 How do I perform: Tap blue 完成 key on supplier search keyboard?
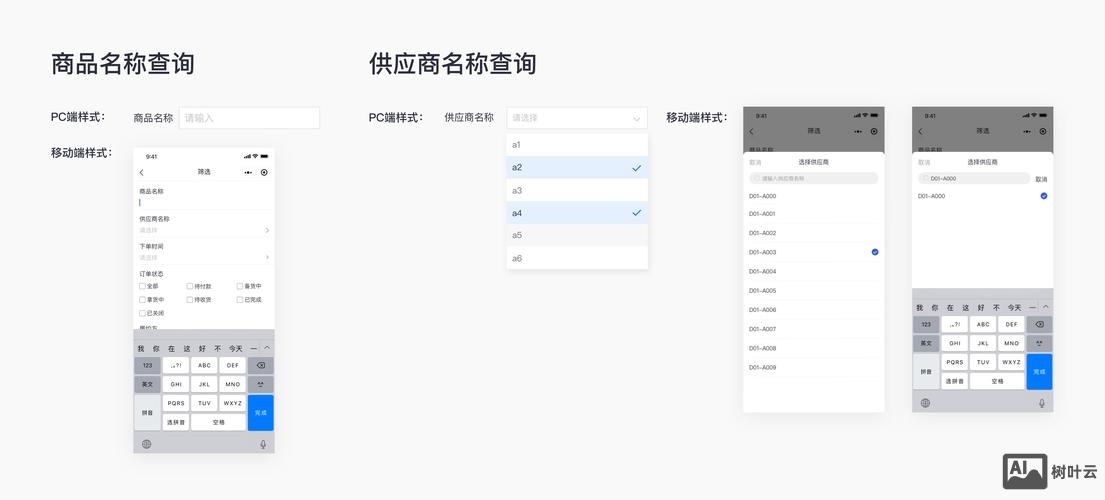[x=1039, y=372]
